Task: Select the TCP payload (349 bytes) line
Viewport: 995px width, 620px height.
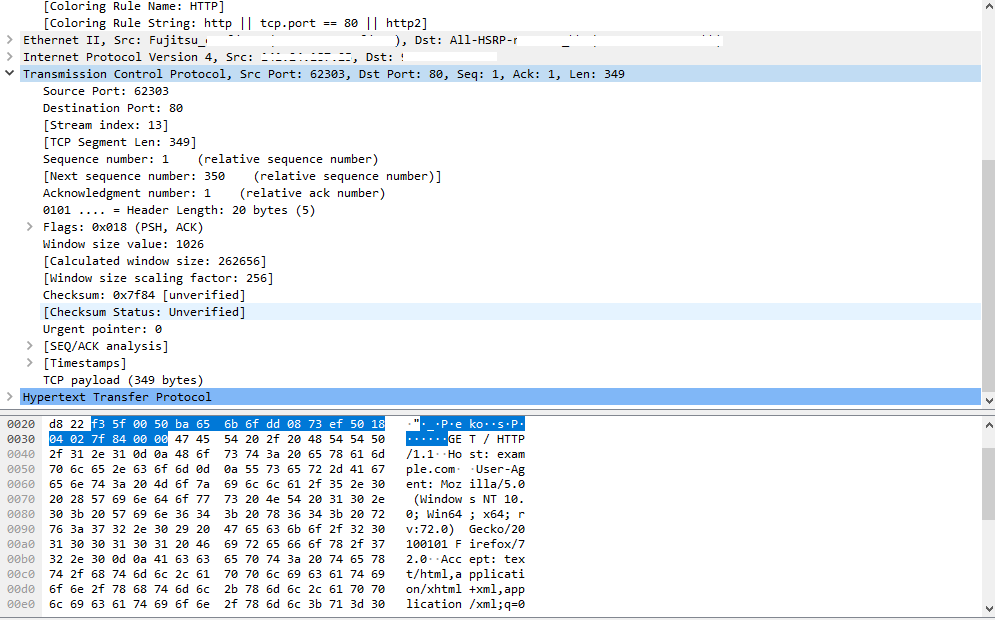Action: pyautogui.click(x=122, y=380)
